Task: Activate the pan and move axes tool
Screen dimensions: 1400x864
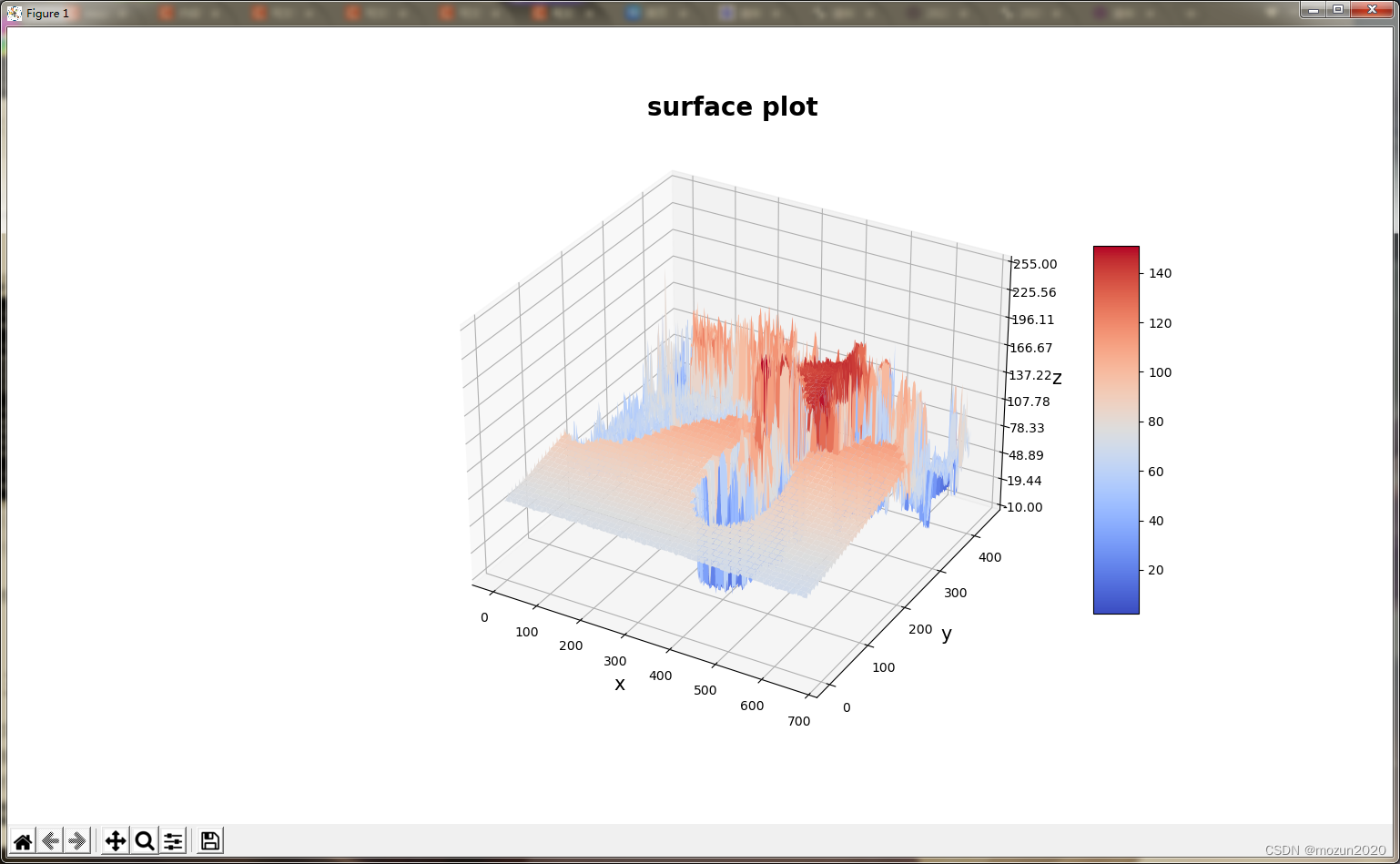Action: point(116,841)
